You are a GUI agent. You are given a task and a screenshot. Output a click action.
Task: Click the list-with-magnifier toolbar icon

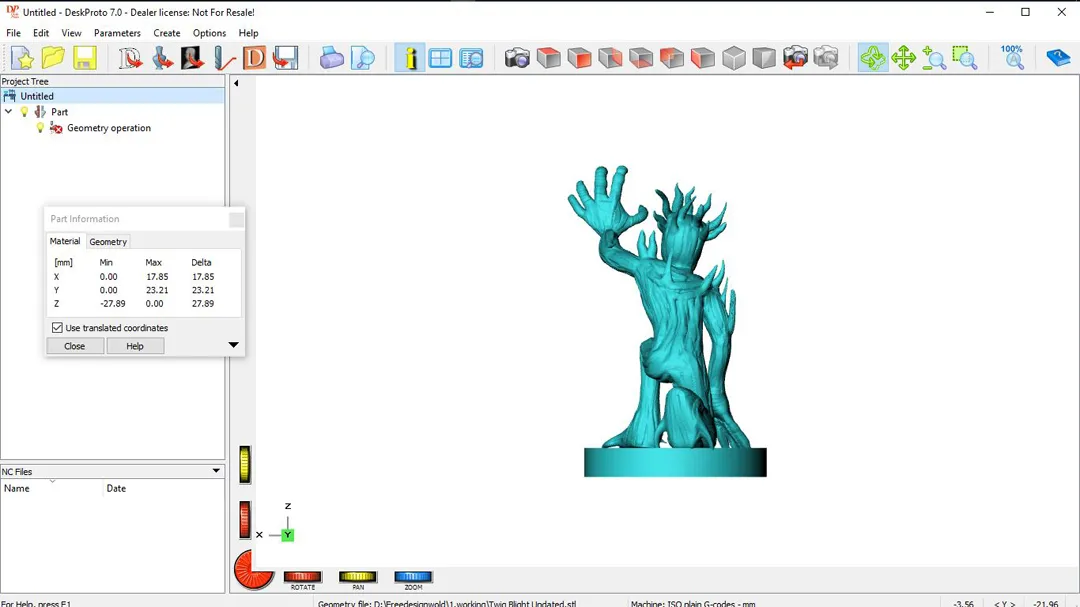(x=472, y=58)
